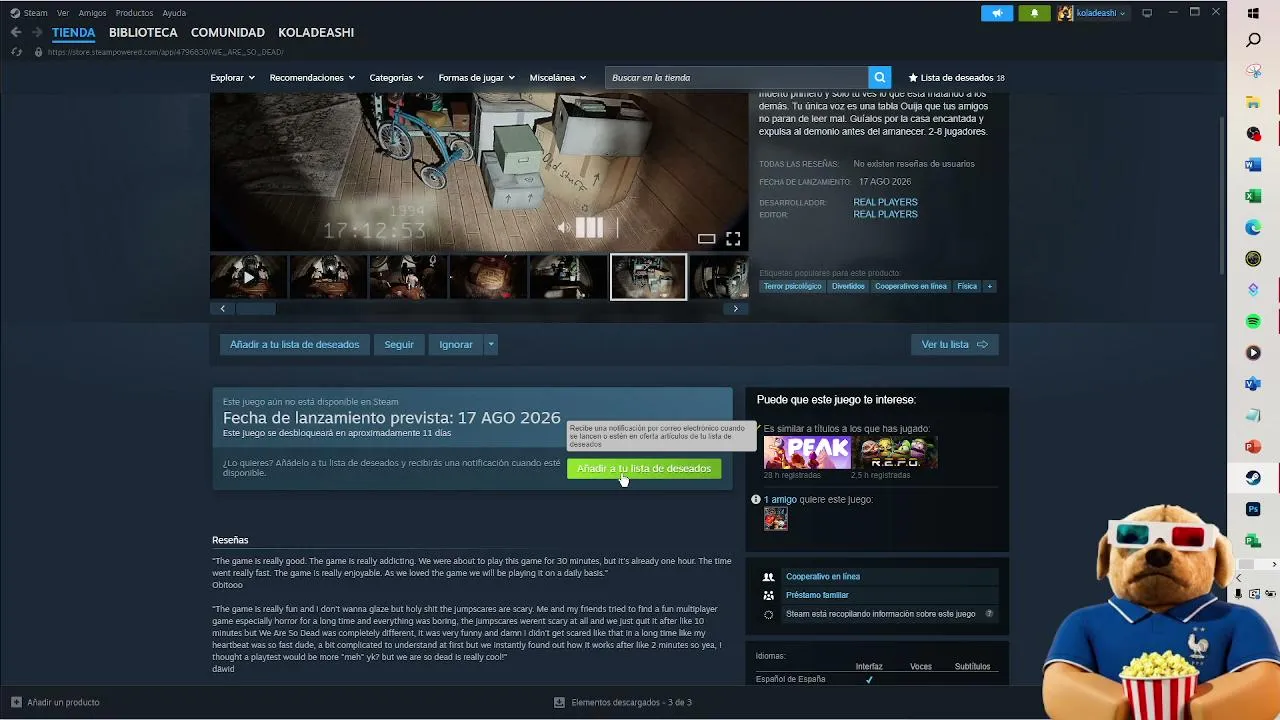Move the thumbnail strip left with the arrow

222,309
